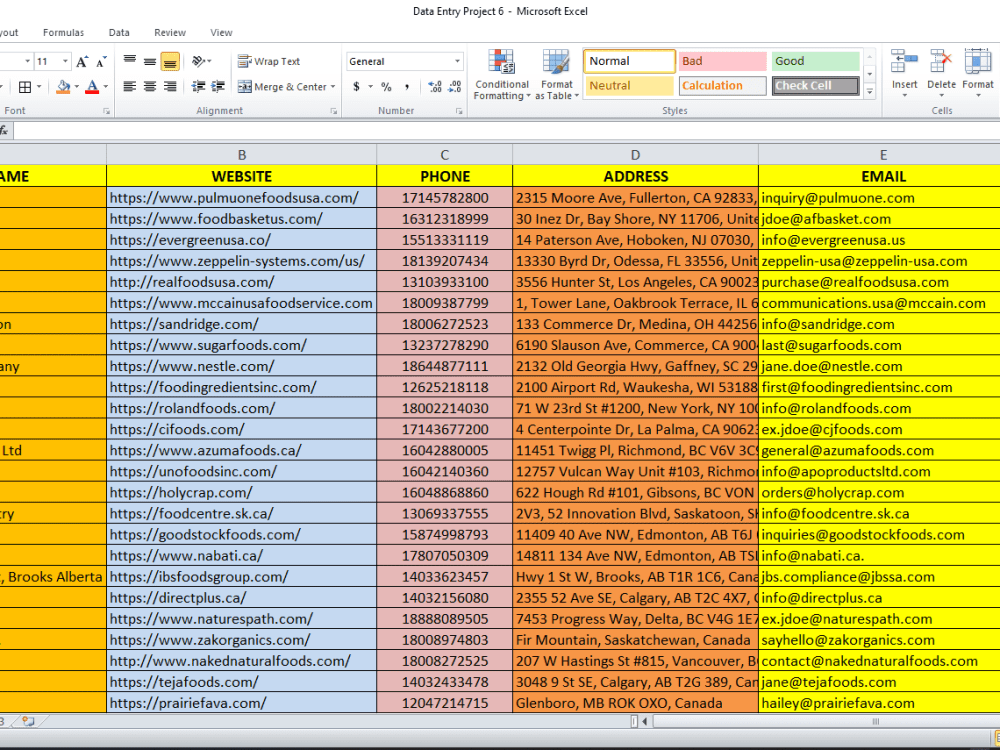Open the Font Color dropdown arrow
Image resolution: width=1000 pixels, height=750 pixels.
pyautogui.click(x=105, y=87)
